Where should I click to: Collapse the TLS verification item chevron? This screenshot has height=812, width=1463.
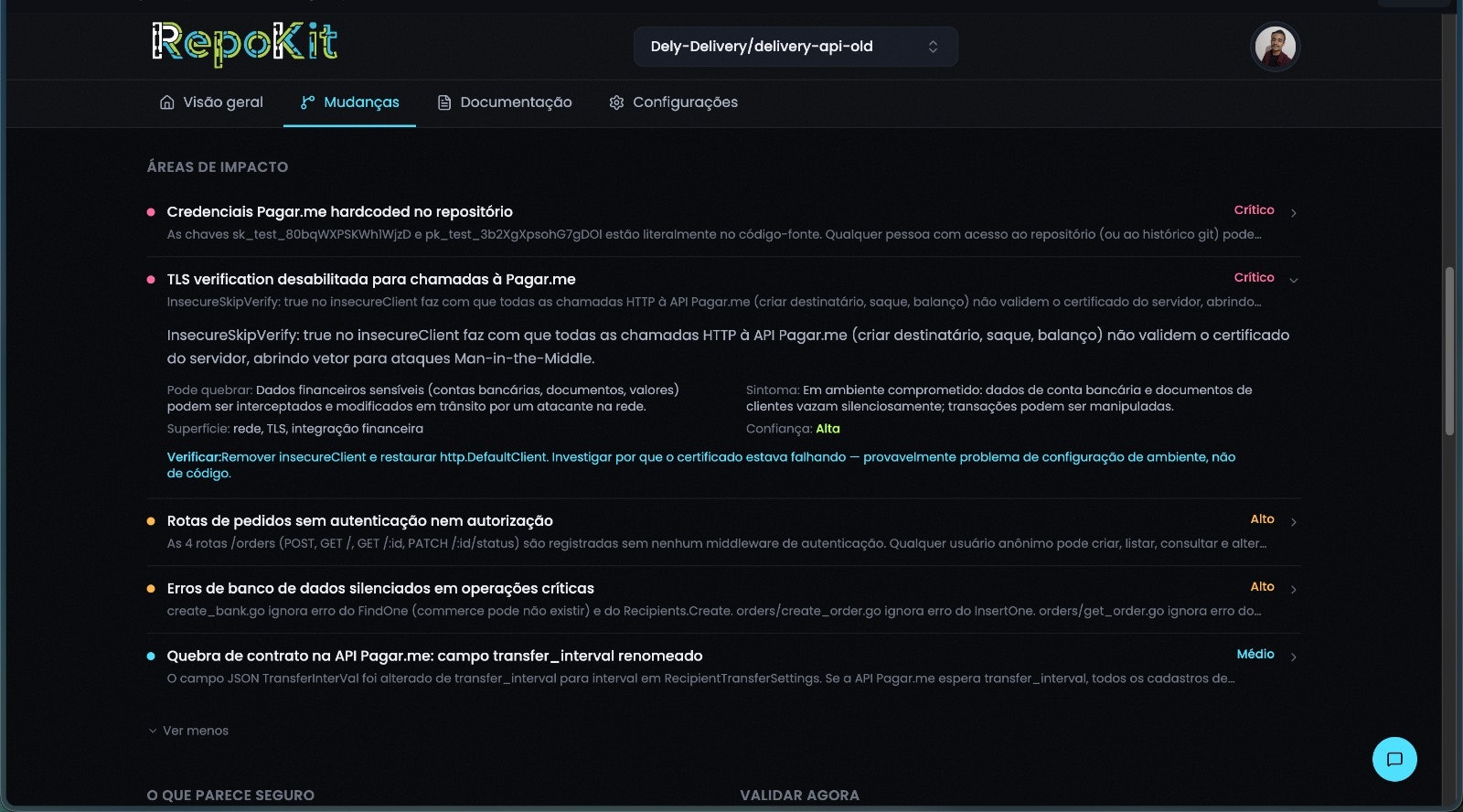[1293, 281]
